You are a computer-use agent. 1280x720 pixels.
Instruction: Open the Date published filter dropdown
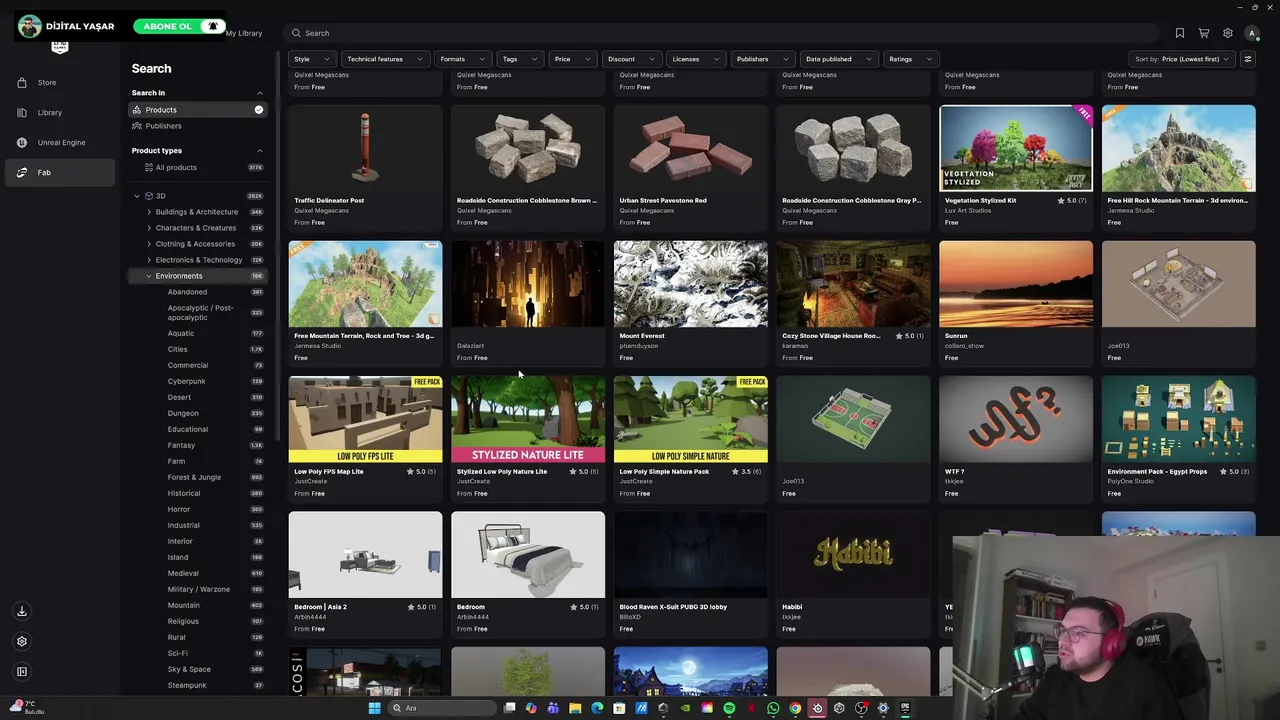click(838, 59)
